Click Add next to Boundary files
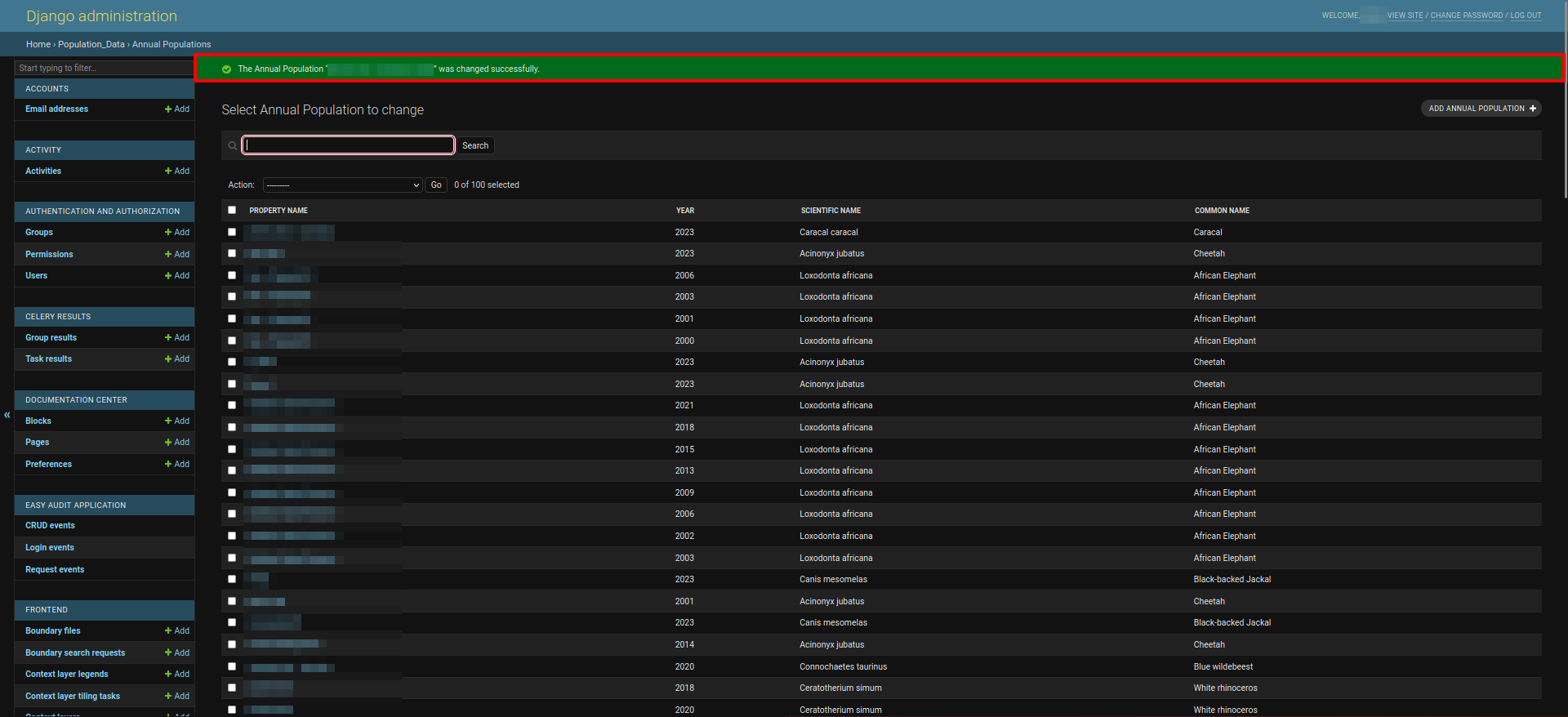The image size is (1568, 717). coord(177,630)
